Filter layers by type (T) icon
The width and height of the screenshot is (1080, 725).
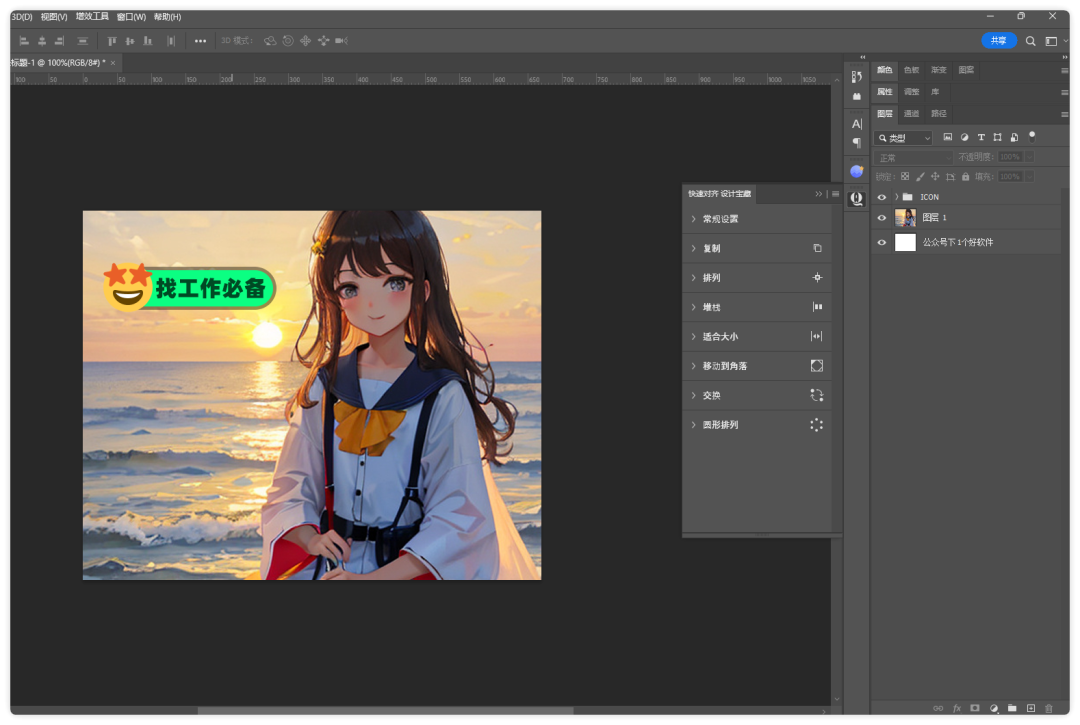pos(981,137)
